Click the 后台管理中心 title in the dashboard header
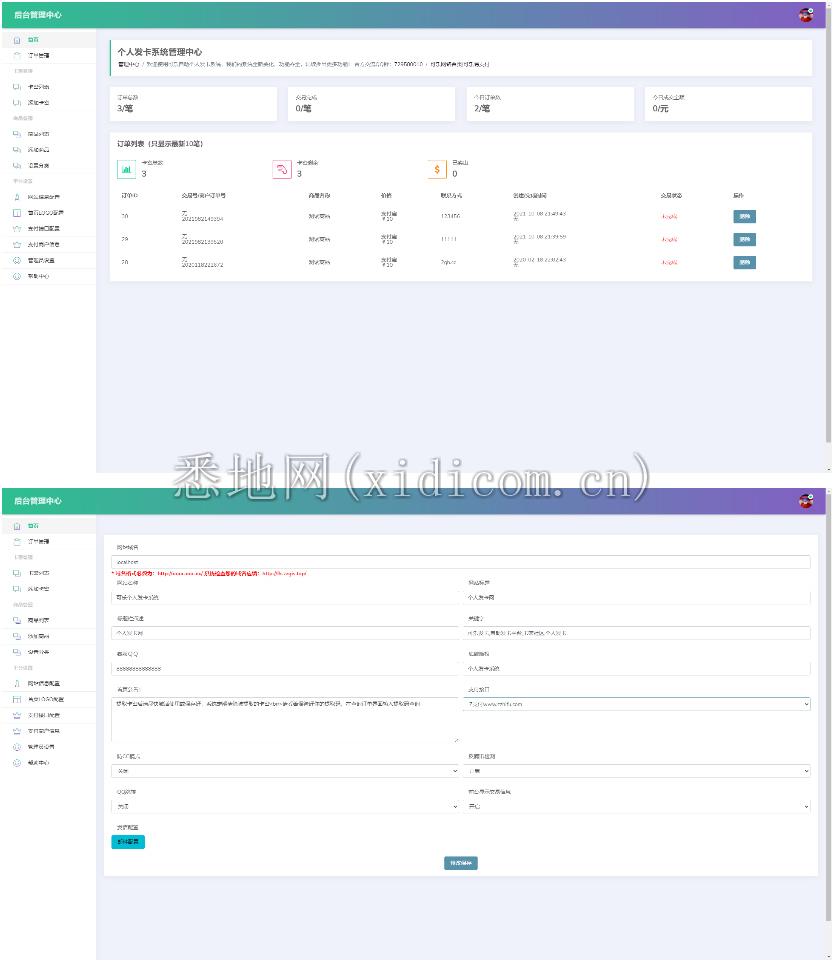This screenshot has width=834, height=969. [38, 15]
